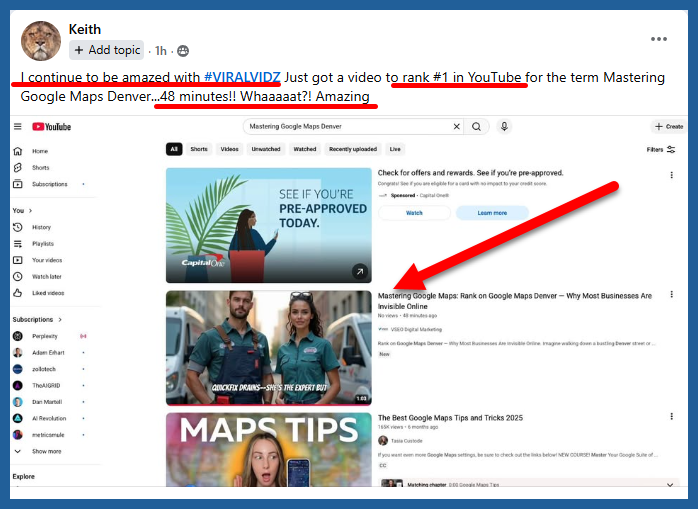Screen dimensions: 698x509
Task: Select the Recently uploaded filter chip
Action: 351,149
